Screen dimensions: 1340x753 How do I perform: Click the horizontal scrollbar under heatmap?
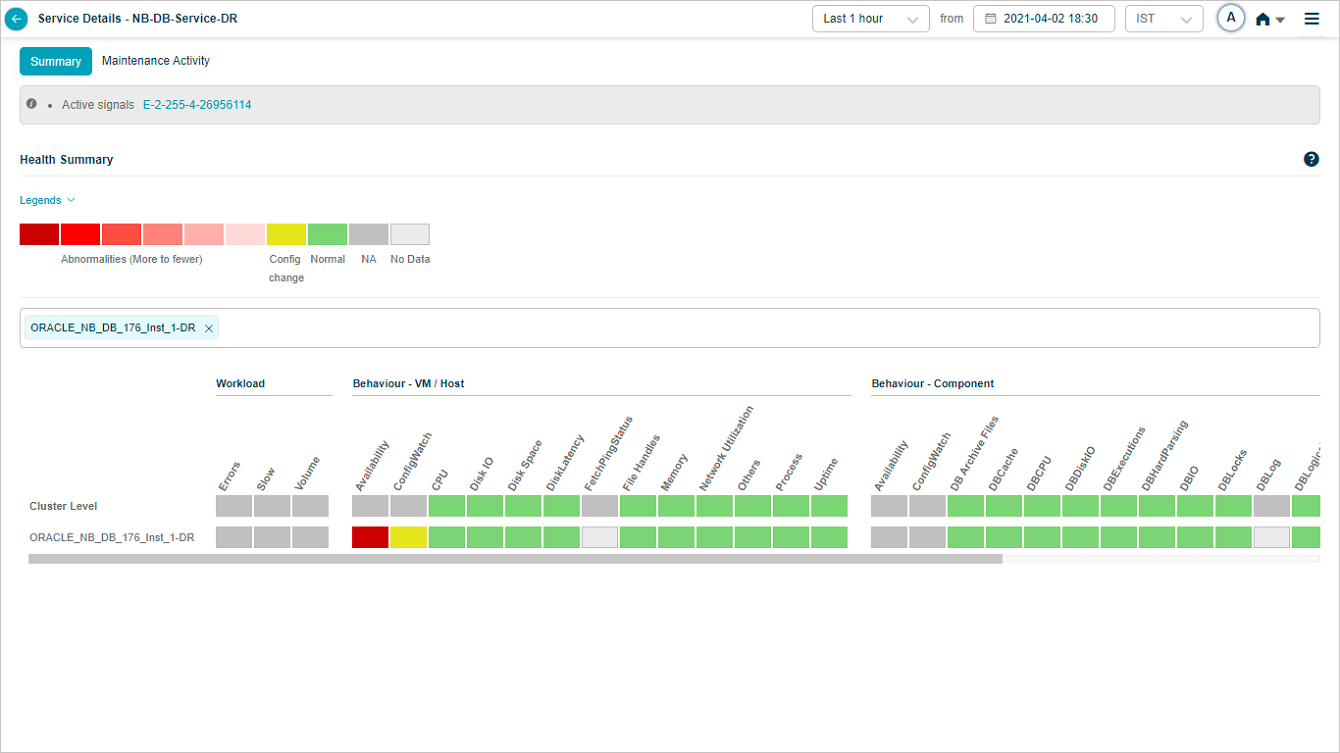point(515,560)
